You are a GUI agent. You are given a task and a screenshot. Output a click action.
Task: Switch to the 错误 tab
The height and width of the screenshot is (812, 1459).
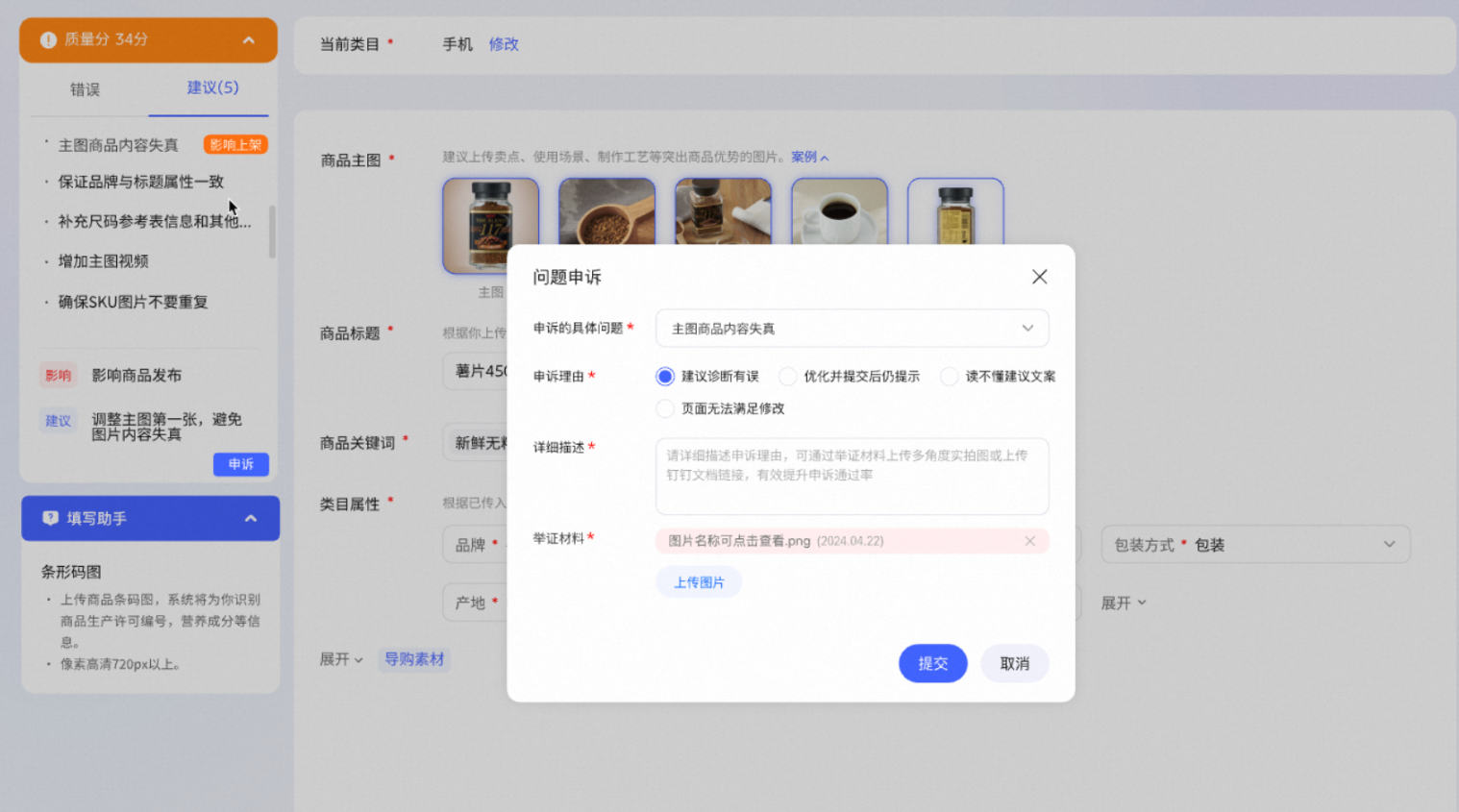click(x=86, y=88)
